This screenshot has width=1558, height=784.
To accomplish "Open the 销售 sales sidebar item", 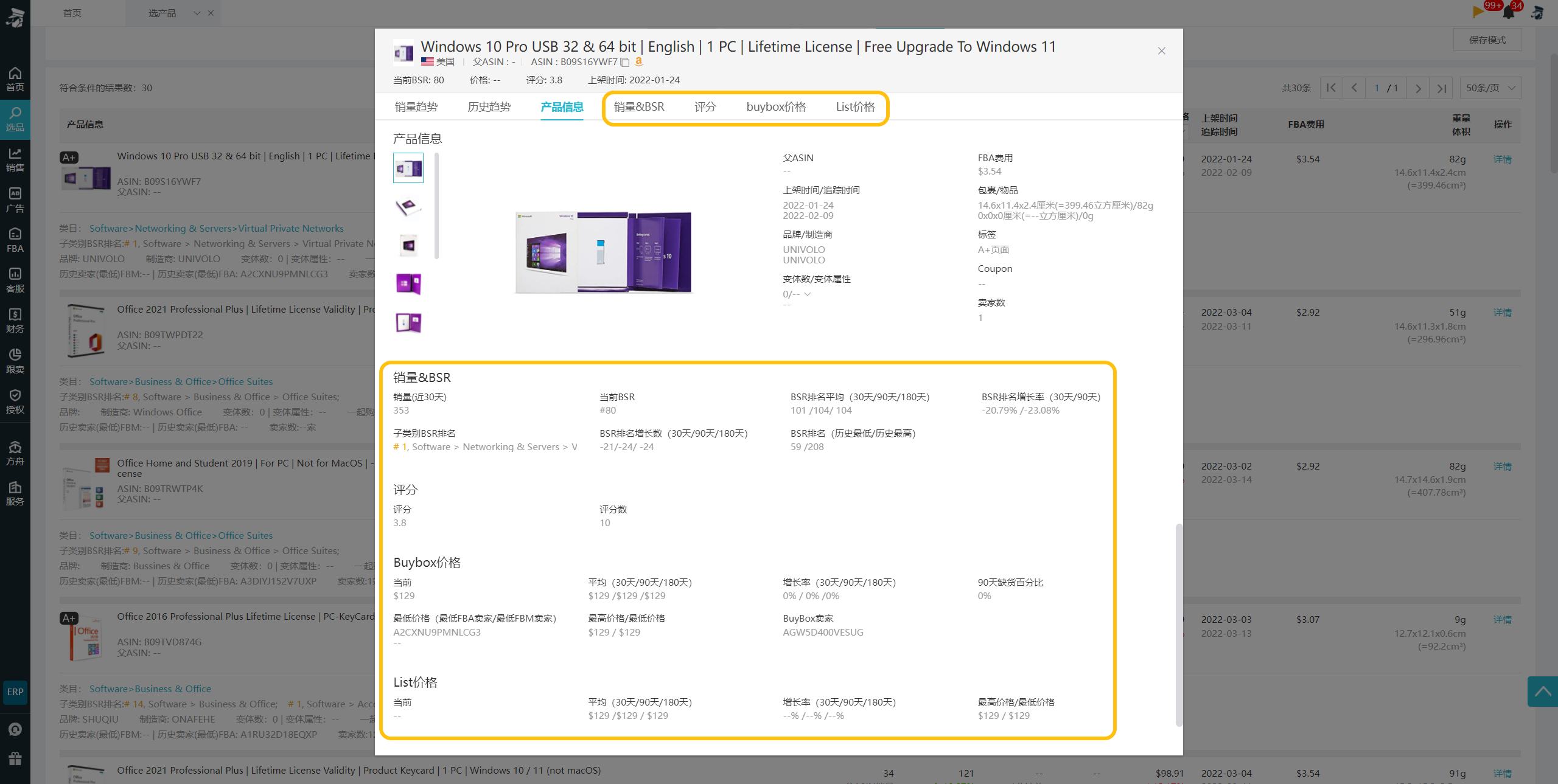I will click(15, 159).
